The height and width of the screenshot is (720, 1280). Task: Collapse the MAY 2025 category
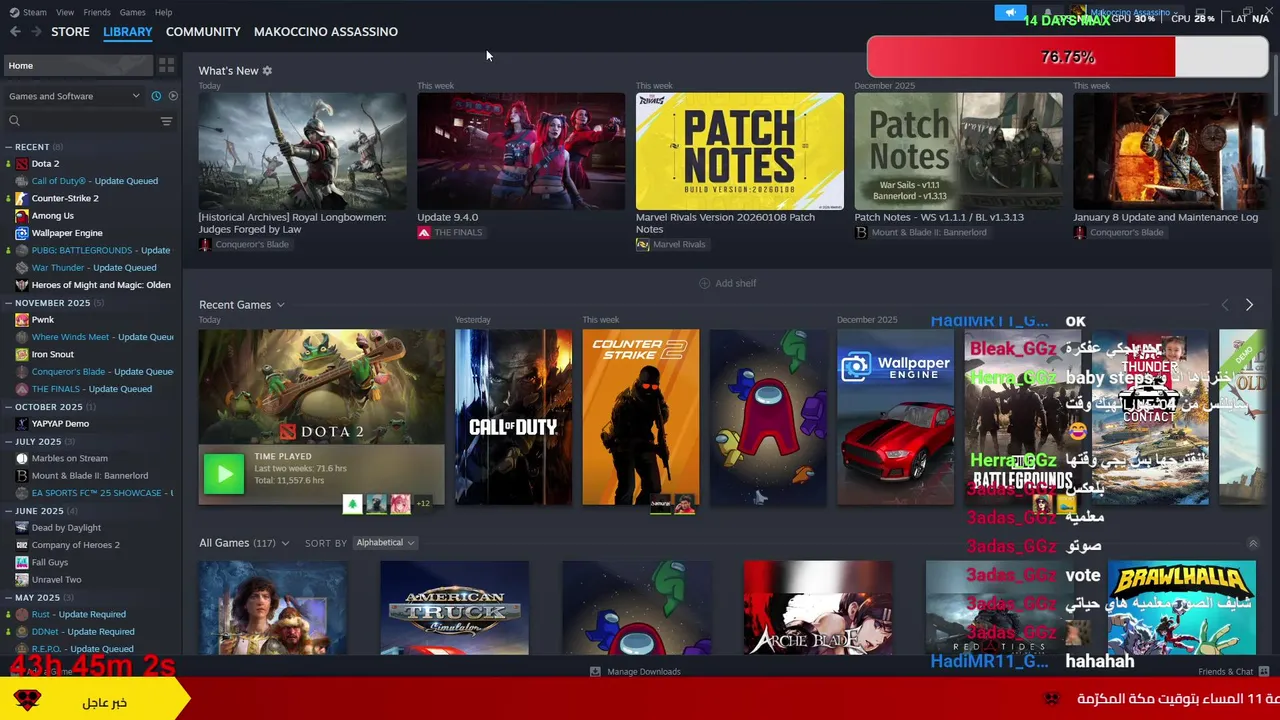[x=8, y=598]
